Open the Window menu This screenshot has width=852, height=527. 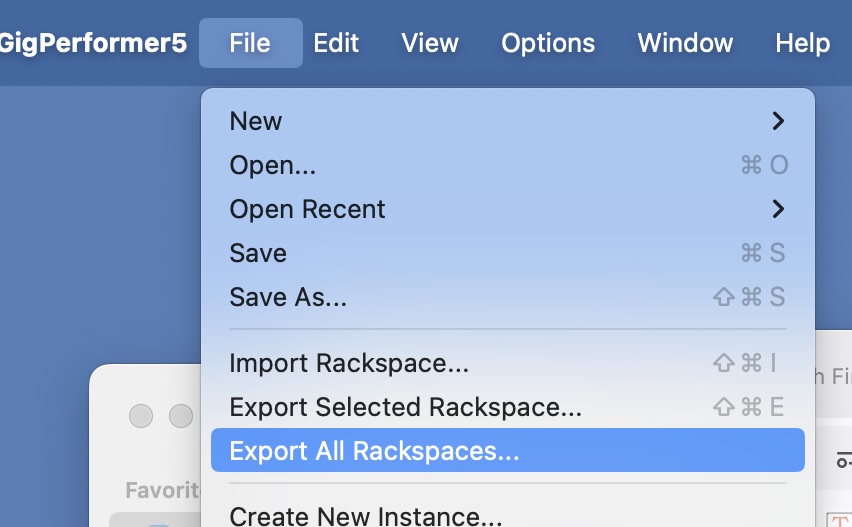coord(685,43)
